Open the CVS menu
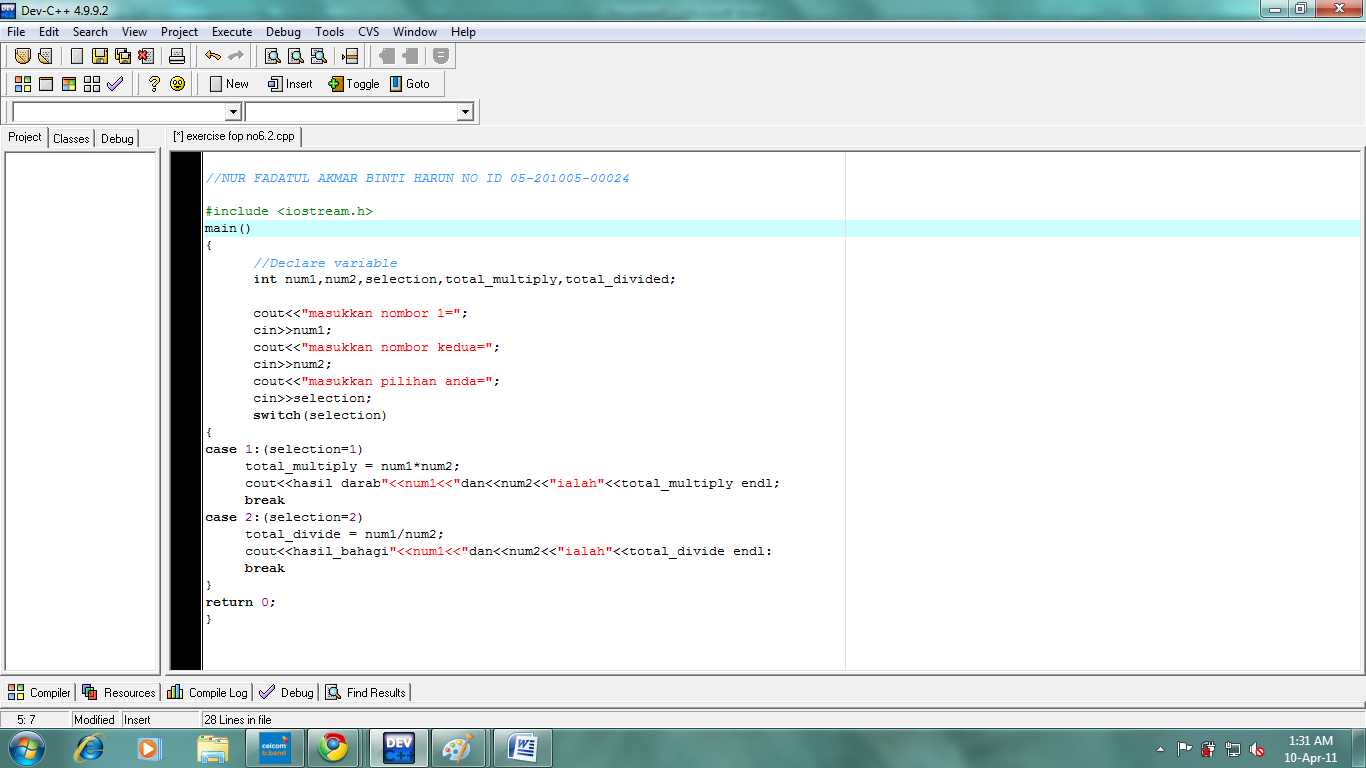The image size is (1366, 768). point(369,32)
